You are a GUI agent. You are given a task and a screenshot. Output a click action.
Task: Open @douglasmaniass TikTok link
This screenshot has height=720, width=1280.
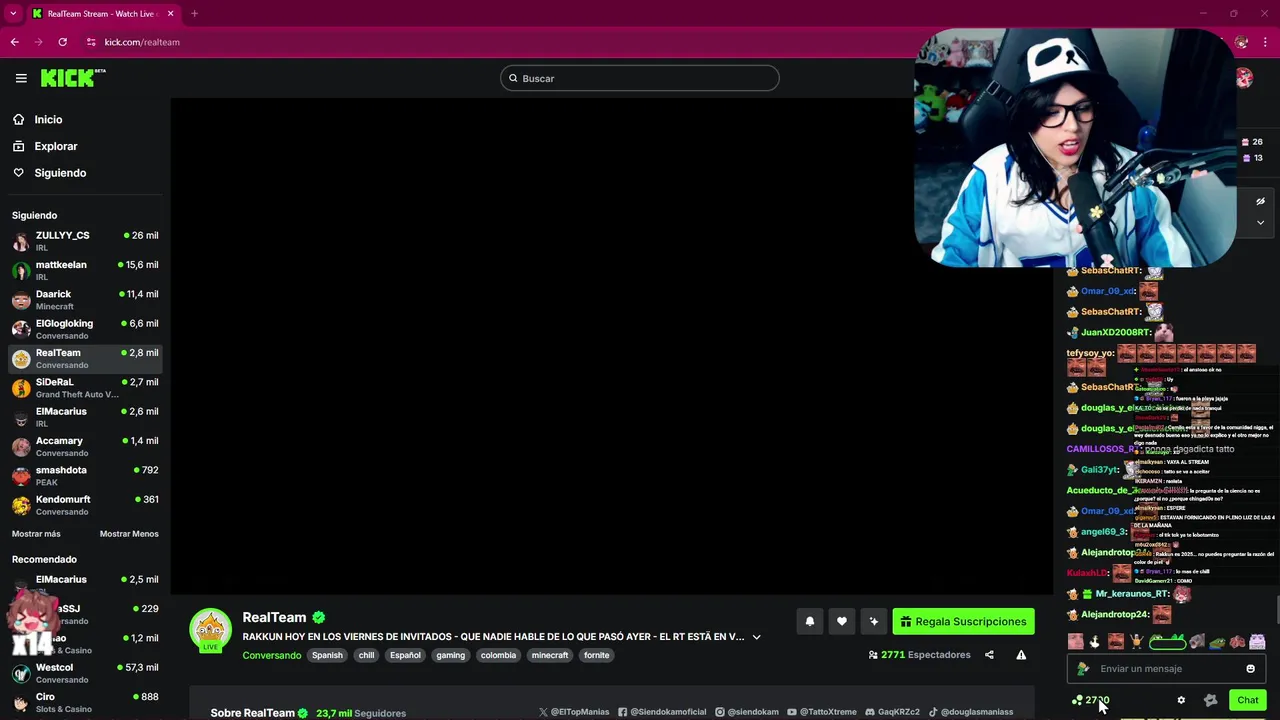970,712
